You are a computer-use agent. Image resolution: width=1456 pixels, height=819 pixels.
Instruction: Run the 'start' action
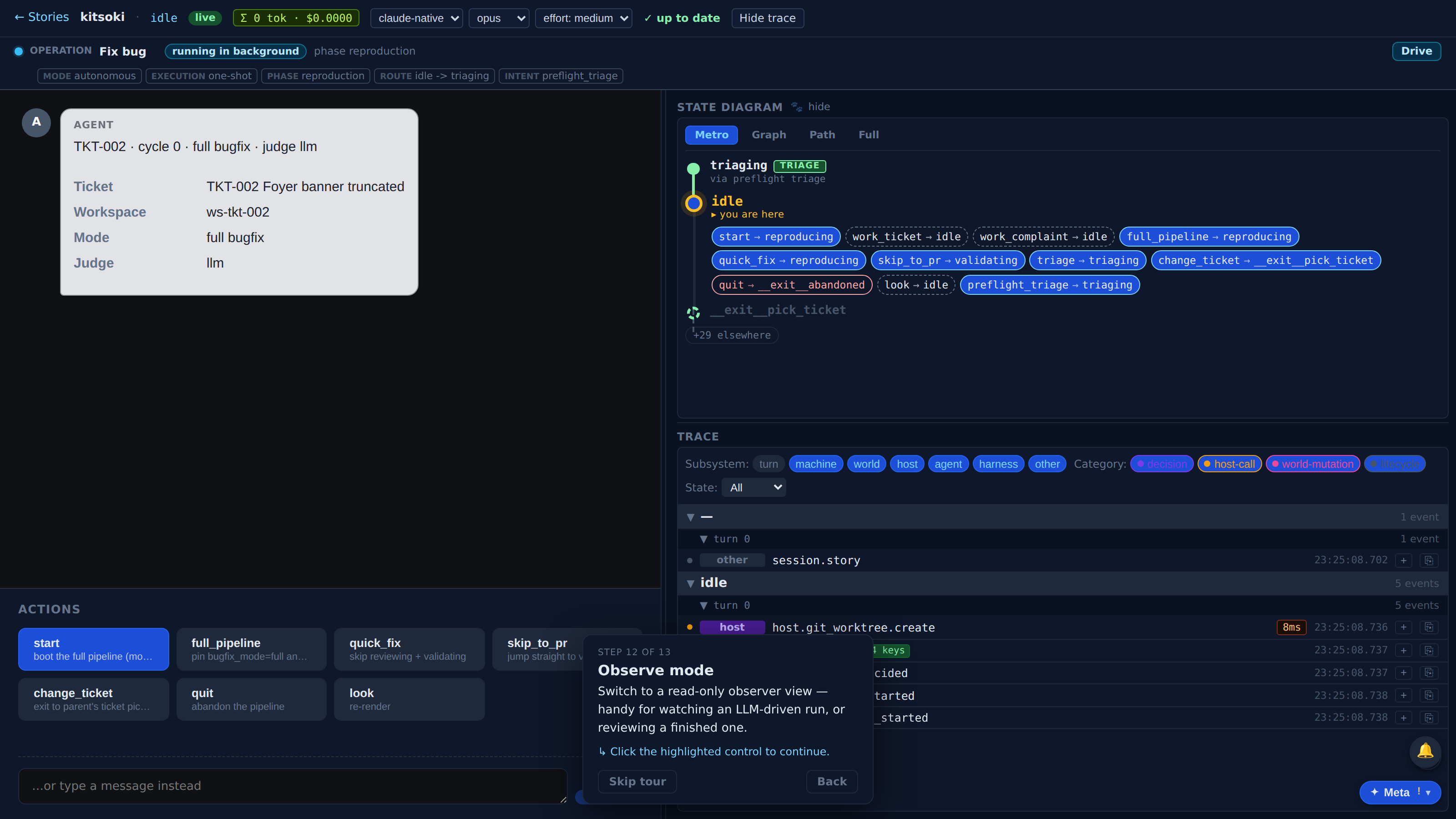pyautogui.click(x=93, y=649)
